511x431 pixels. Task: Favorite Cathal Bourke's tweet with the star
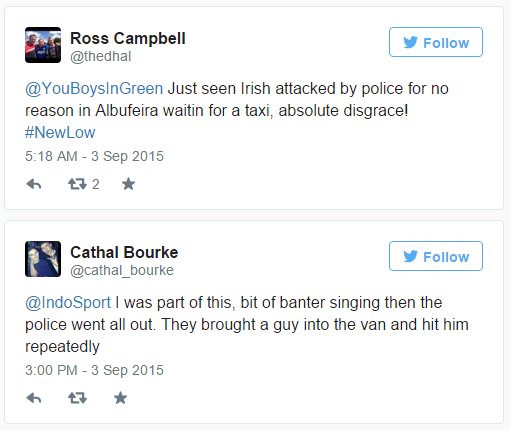[x=120, y=398]
